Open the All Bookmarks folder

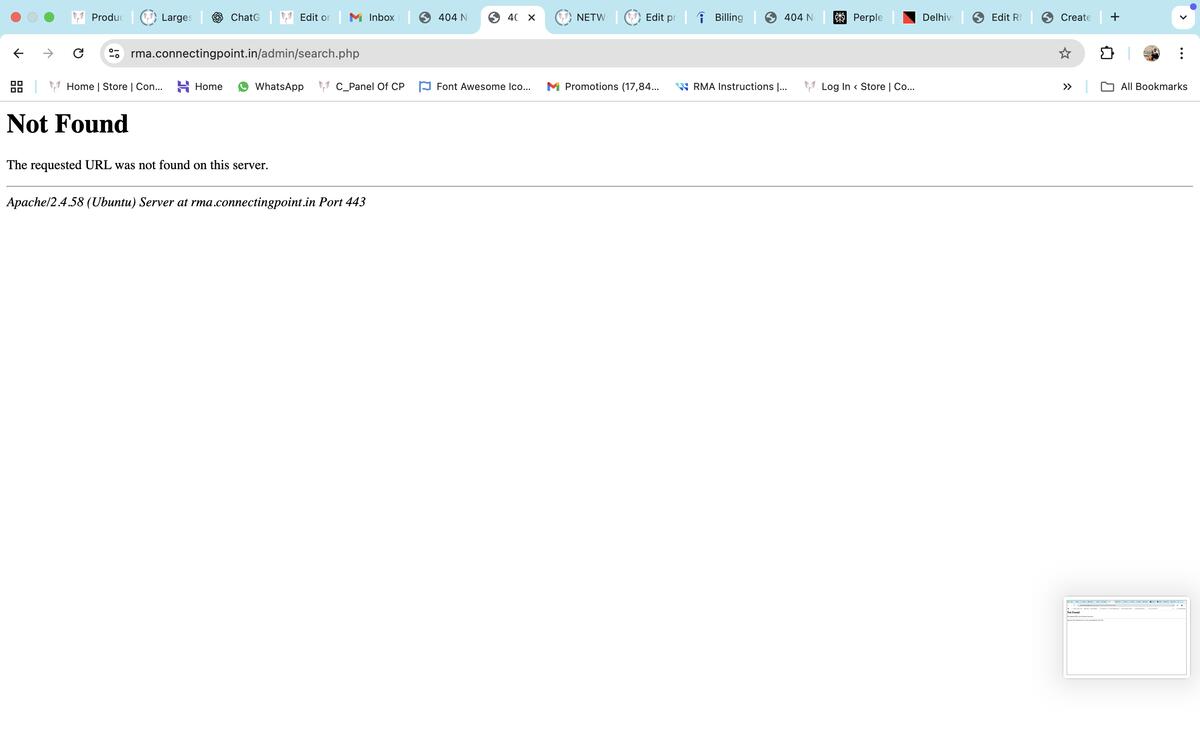click(1144, 87)
